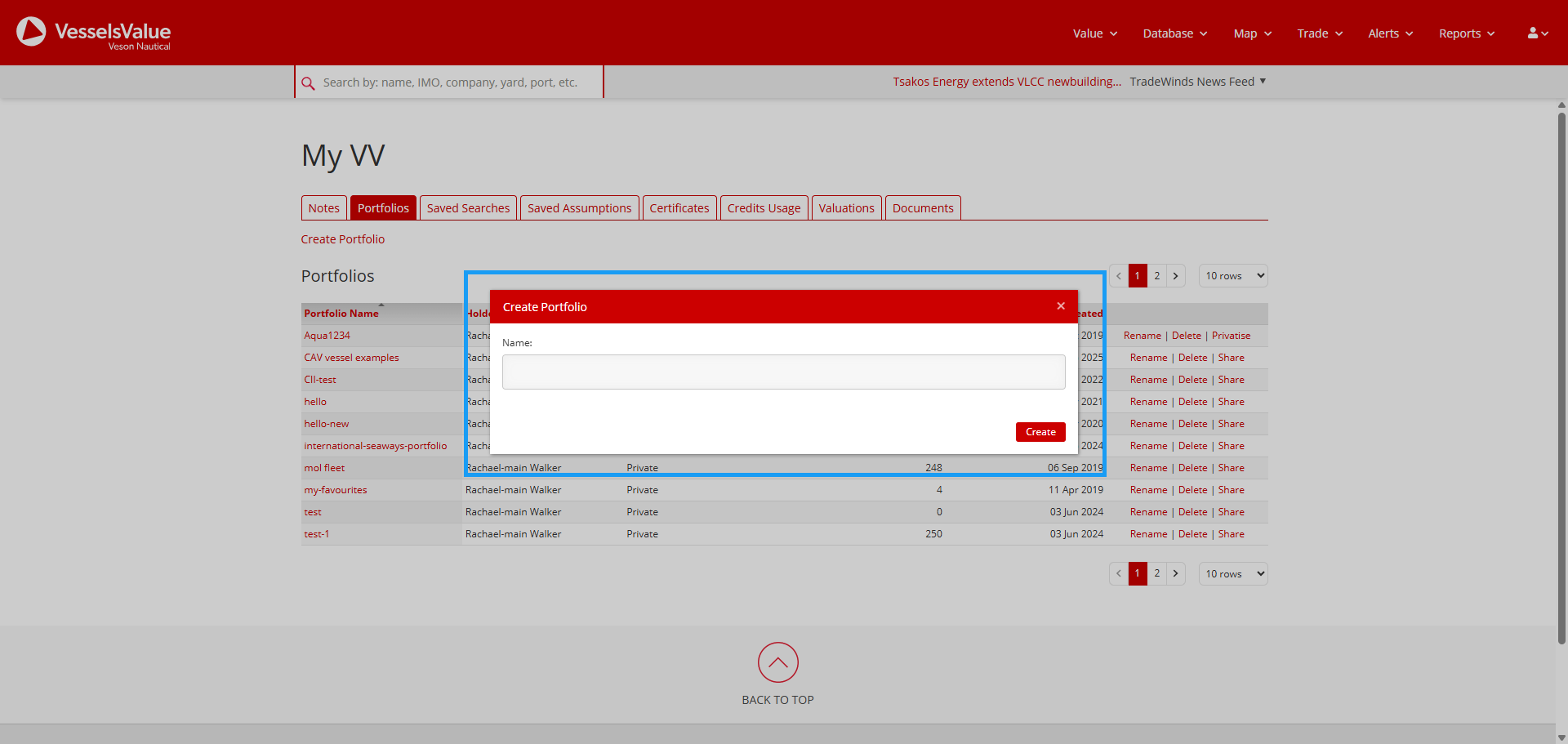Image resolution: width=1568 pixels, height=744 pixels.
Task: Open the Database menu
Action: [1174, 33]
